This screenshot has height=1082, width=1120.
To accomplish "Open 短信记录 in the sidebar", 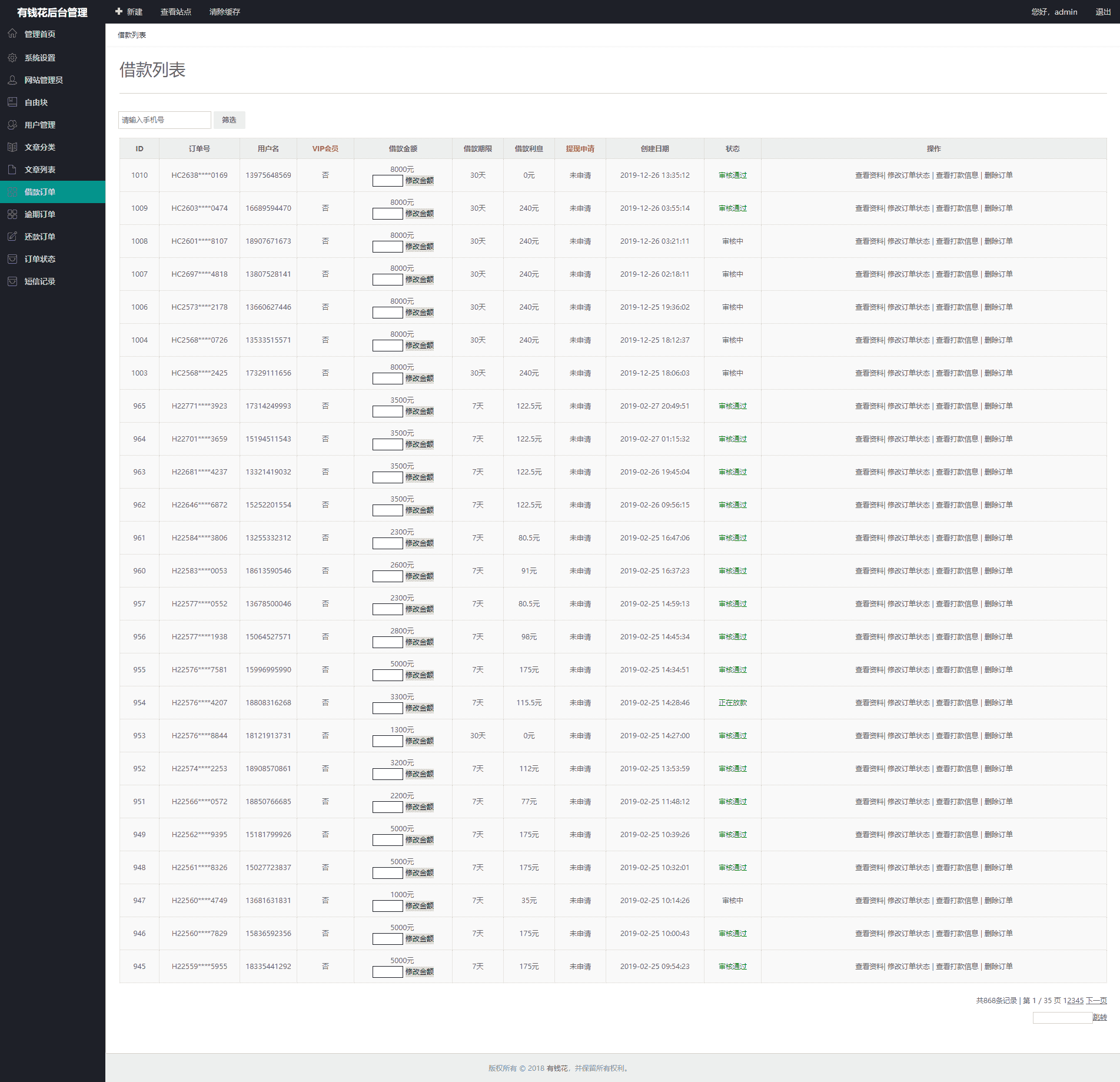I will 39,281.
